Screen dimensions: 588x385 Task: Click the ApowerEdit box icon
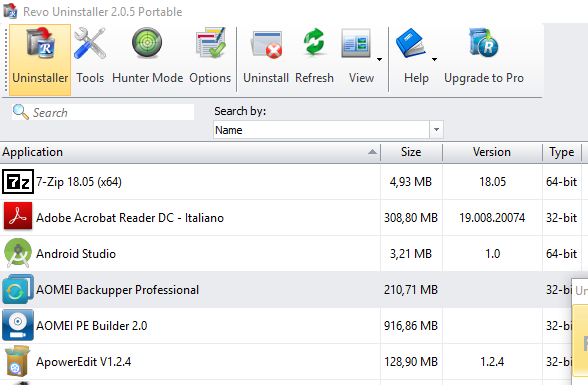point(18,361)
